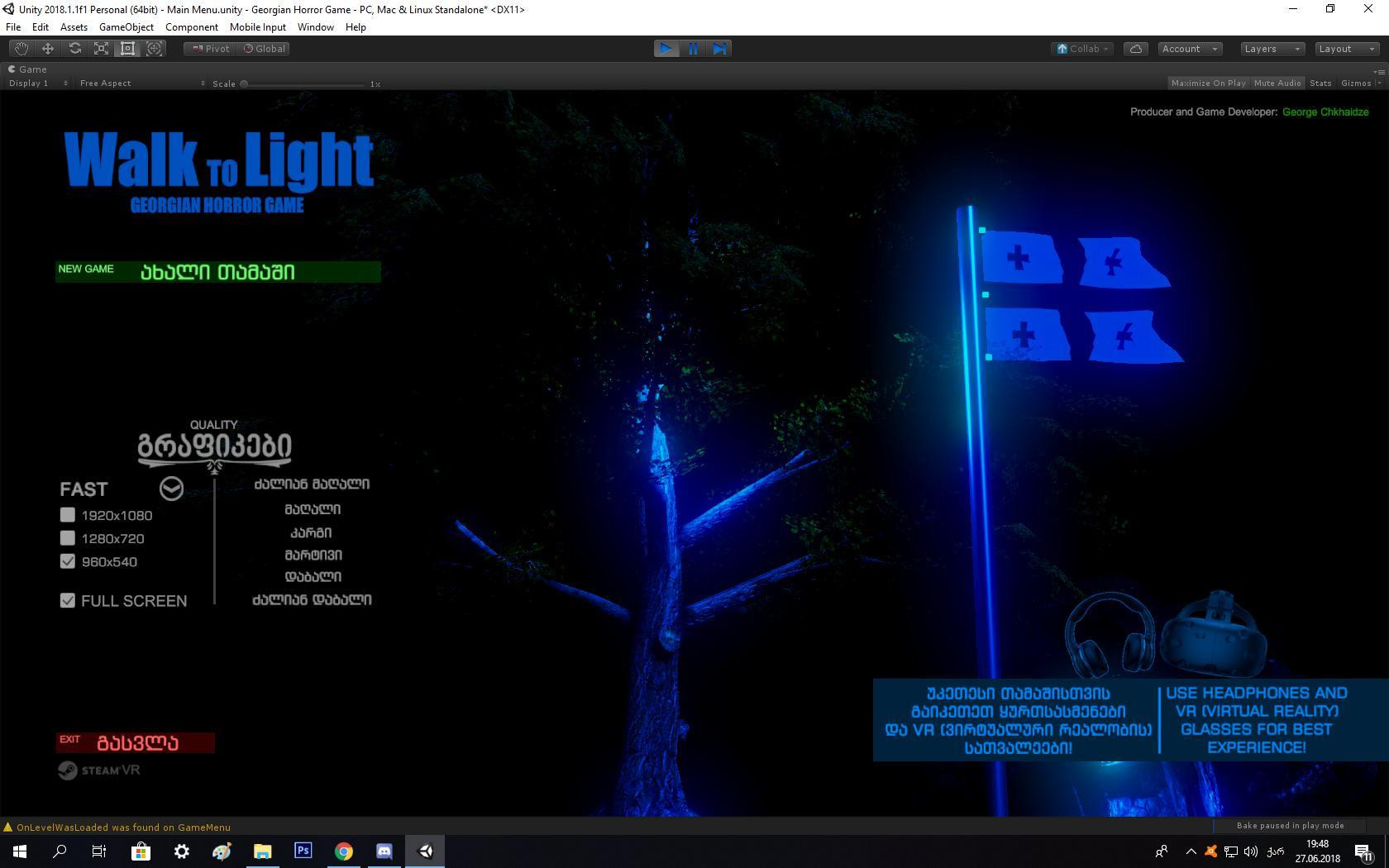
Task: Select the Scale tool
Action: click(101, 49)
